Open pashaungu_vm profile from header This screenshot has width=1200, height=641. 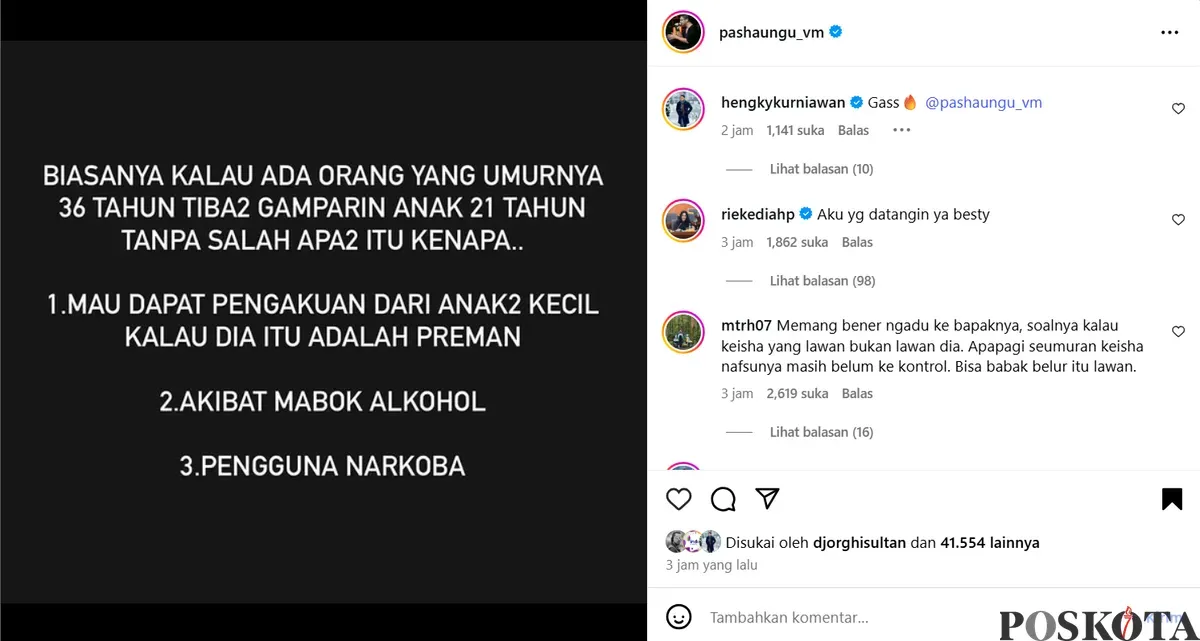[x=771, y=32]
